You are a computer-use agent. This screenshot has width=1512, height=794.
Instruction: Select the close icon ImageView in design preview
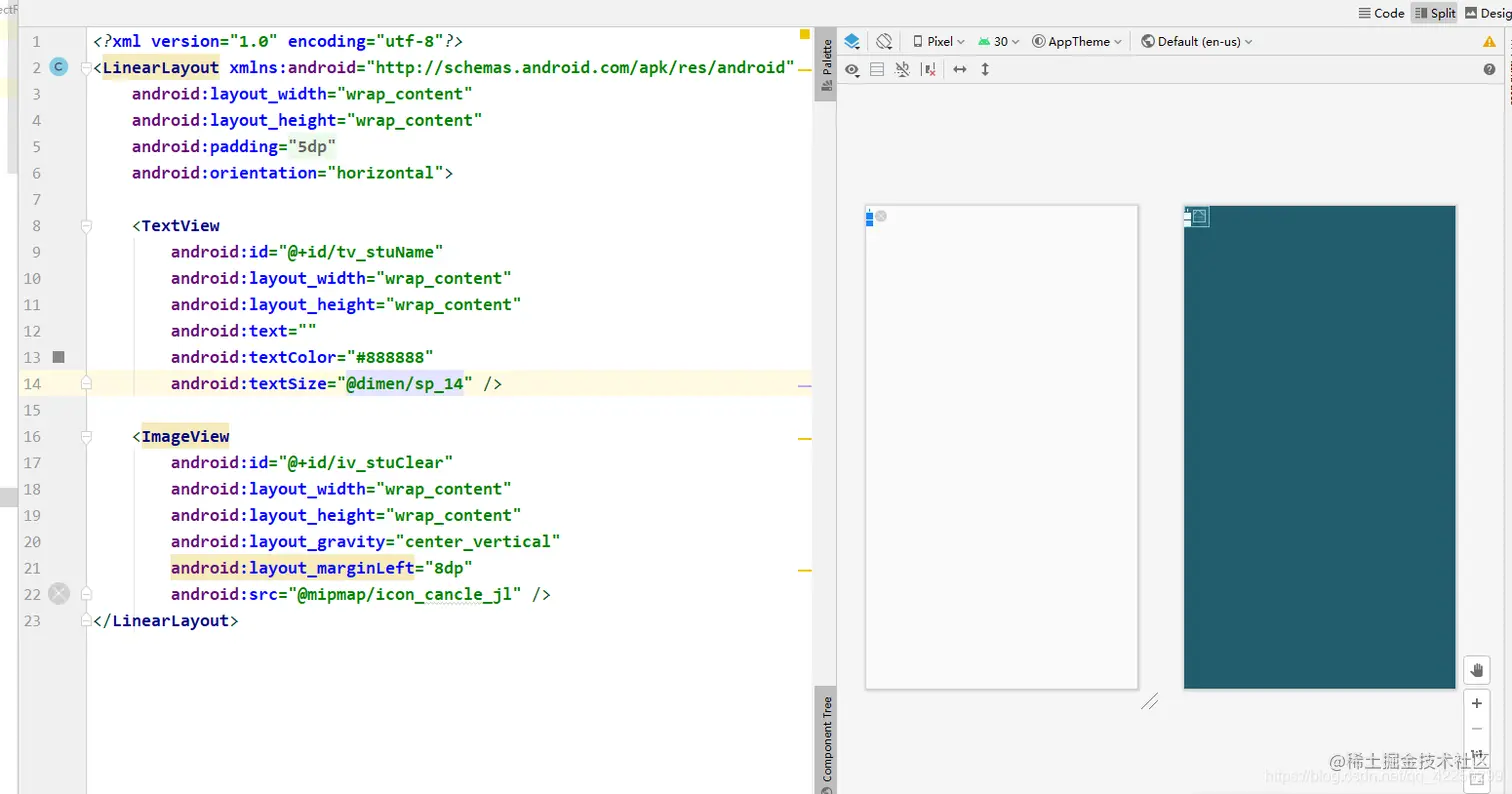tap(881, 216)
